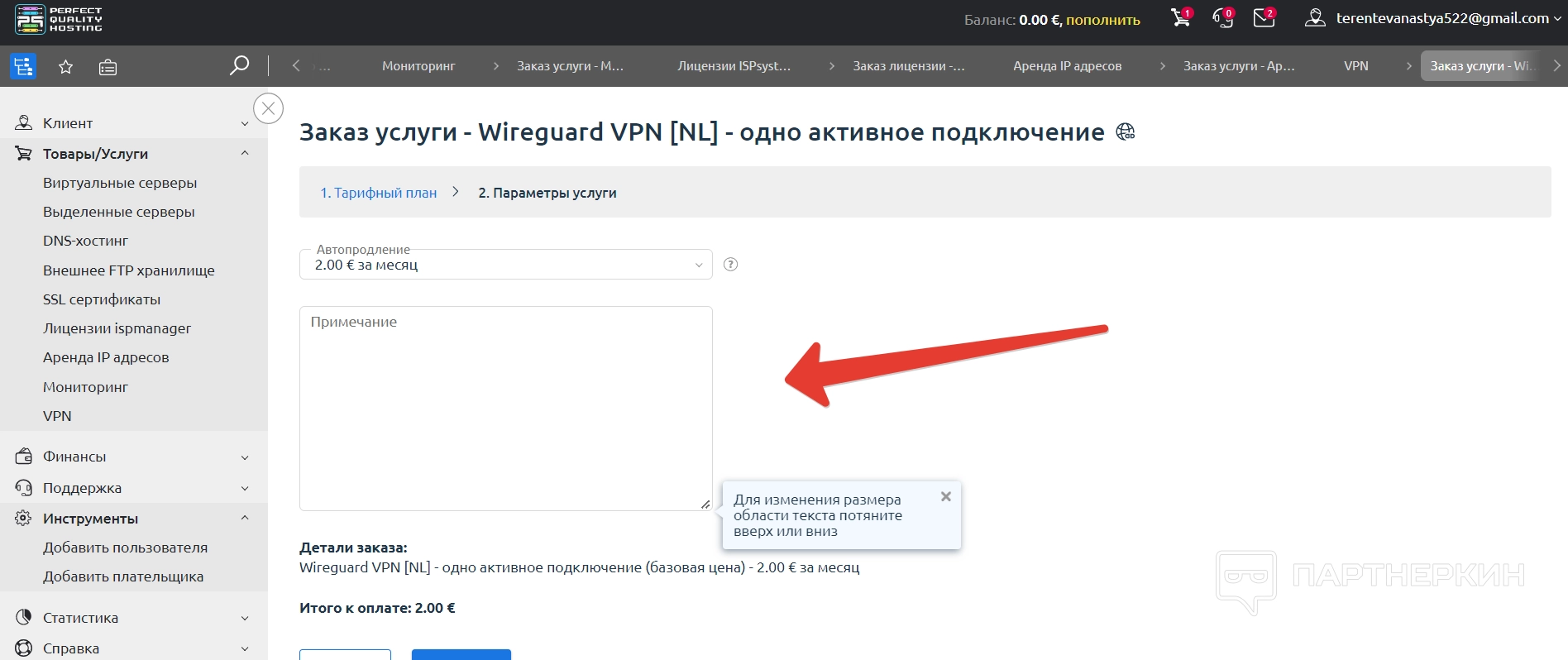
Task: Click the Инструменты gear icon
Action: (x=24, y=519)
